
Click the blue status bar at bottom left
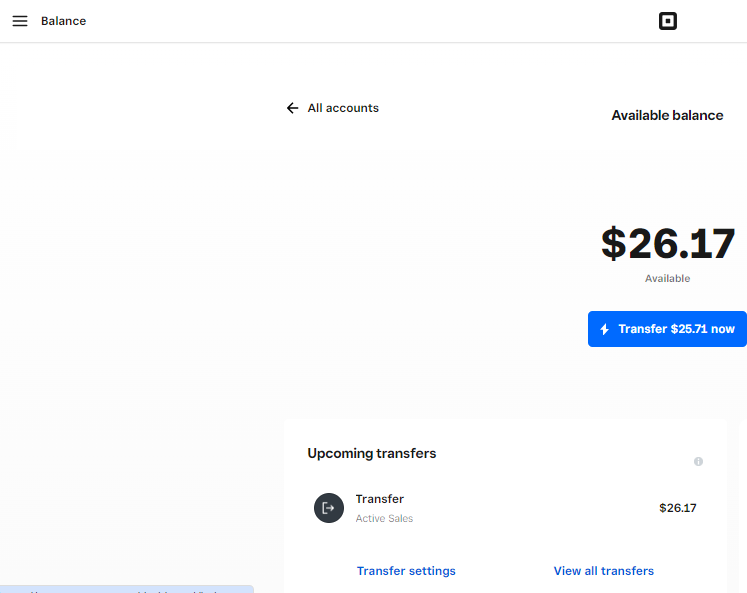click(126, 589)
